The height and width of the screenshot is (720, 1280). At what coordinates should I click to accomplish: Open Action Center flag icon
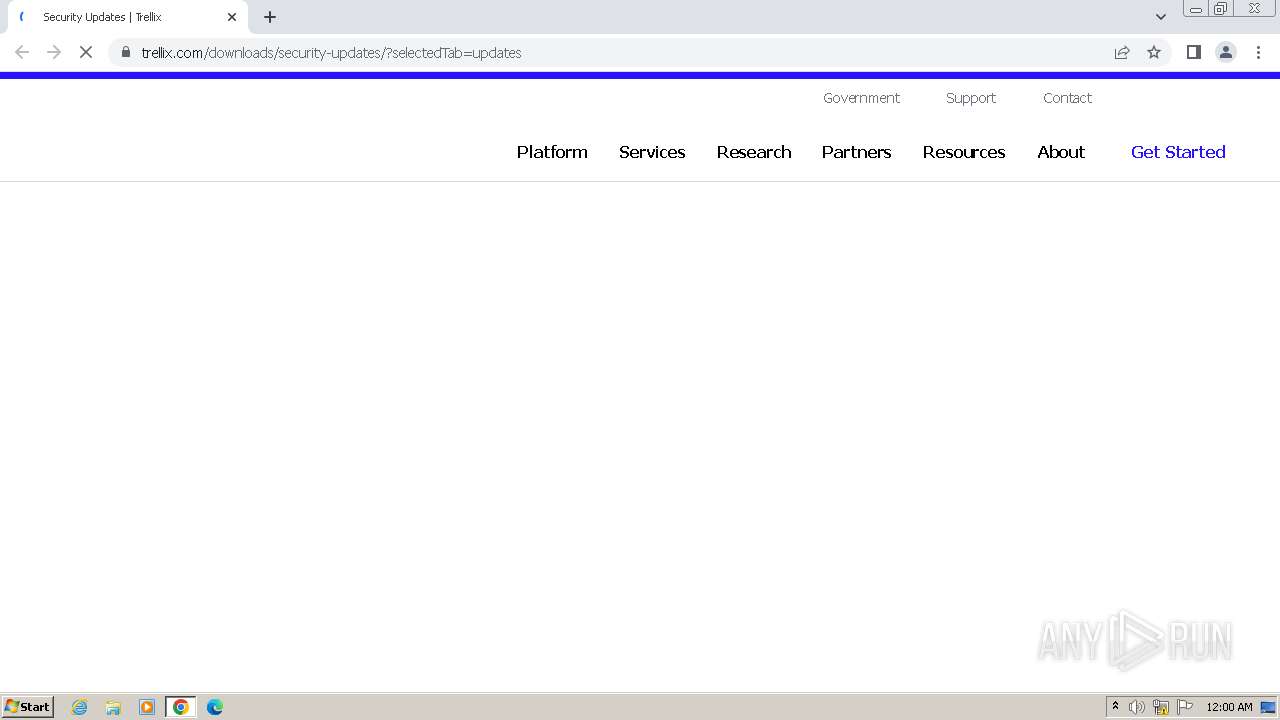click(1185, 707)
